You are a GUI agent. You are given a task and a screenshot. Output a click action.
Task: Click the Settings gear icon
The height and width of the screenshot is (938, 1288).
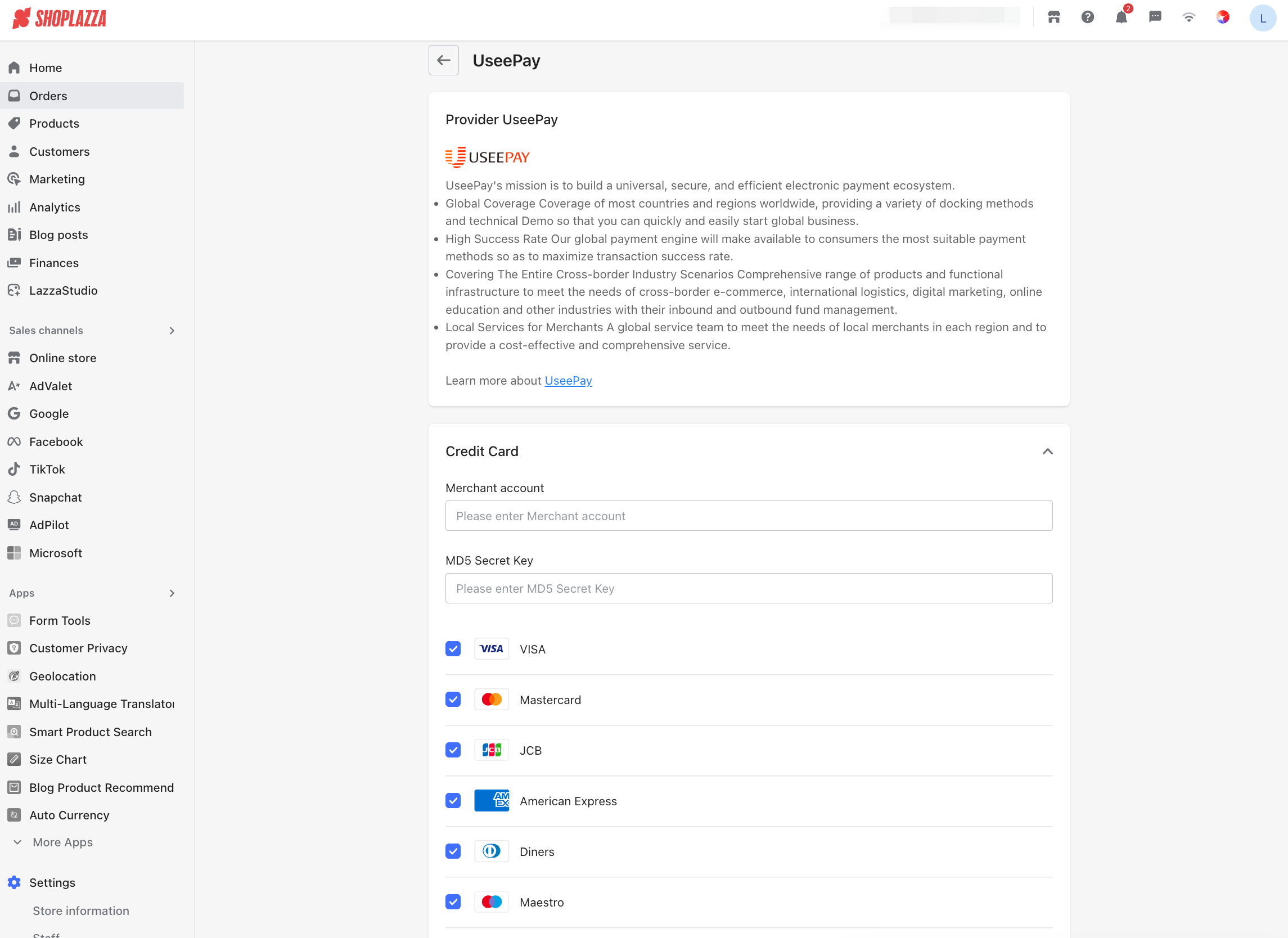click(x=14, y=882)
